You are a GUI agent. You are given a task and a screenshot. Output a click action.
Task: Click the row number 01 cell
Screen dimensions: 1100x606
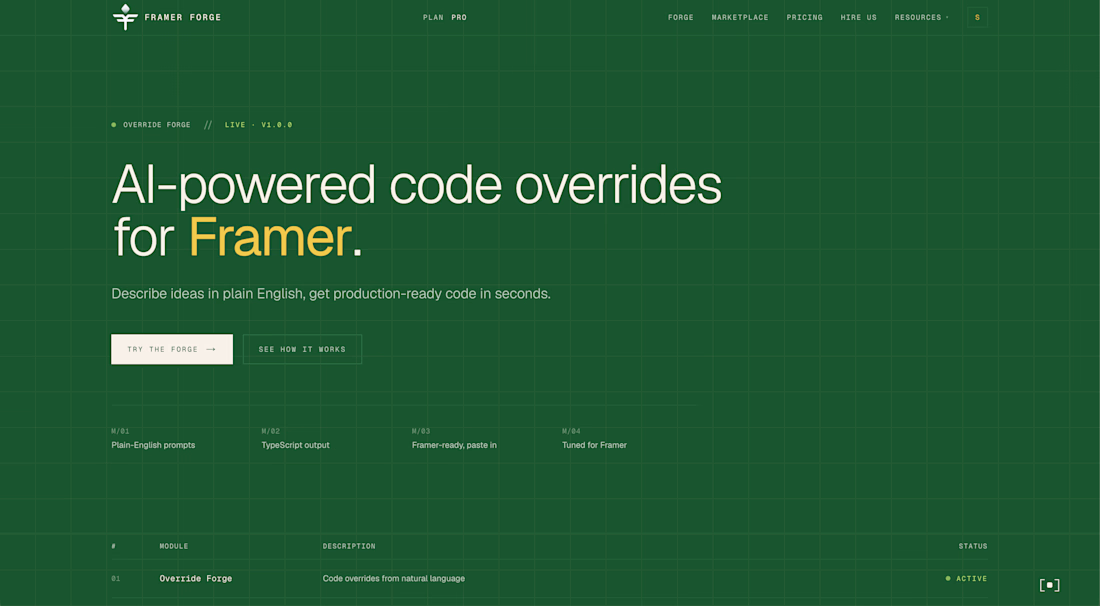(116, 579)
